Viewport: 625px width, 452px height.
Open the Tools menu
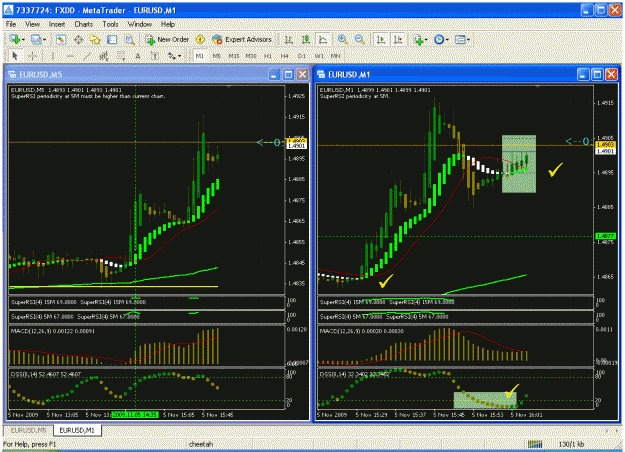110,24
